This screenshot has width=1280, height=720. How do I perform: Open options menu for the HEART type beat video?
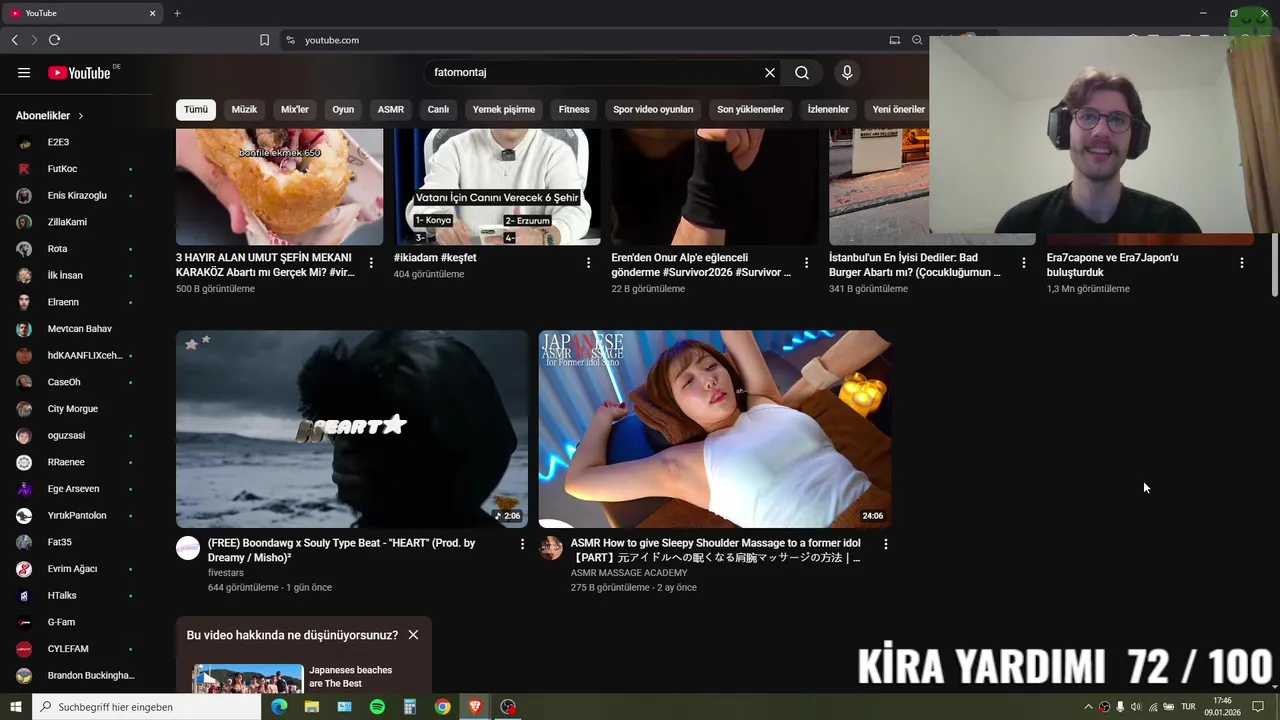(x=522, y=544)
